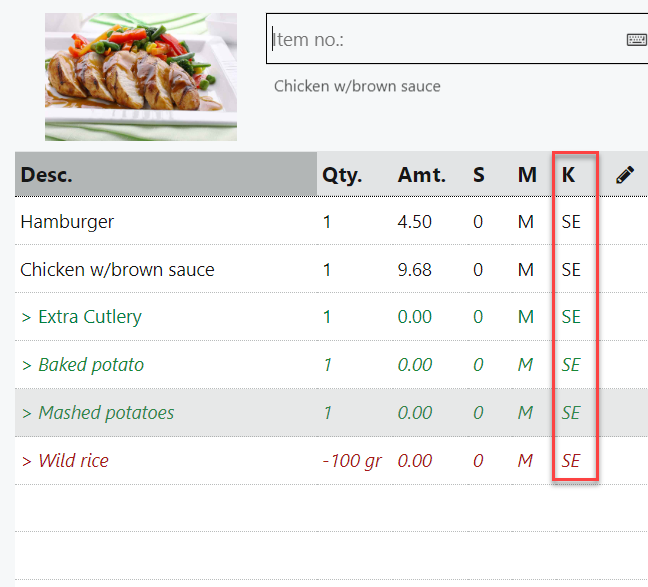The width and height of the screenshot is (648, 587).
Task: Click the M column header
Action: (x=527, y=175)
